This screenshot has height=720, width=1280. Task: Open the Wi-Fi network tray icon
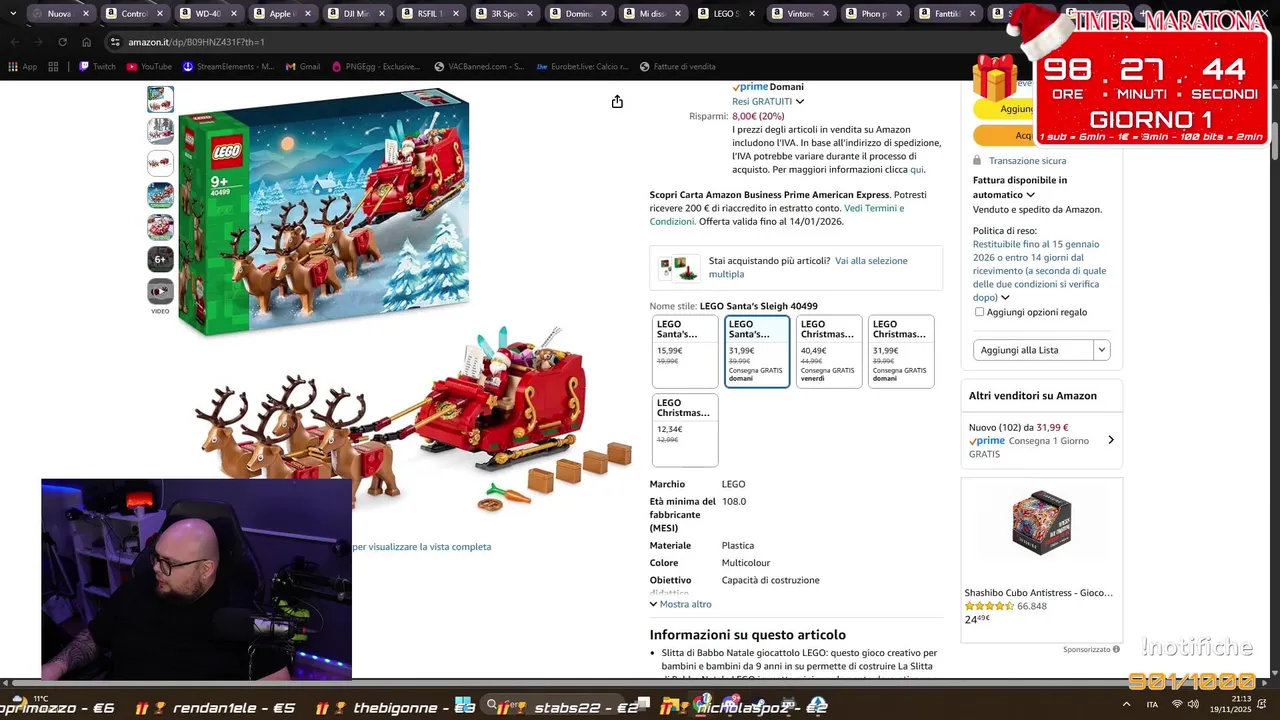pos(1177,704)
